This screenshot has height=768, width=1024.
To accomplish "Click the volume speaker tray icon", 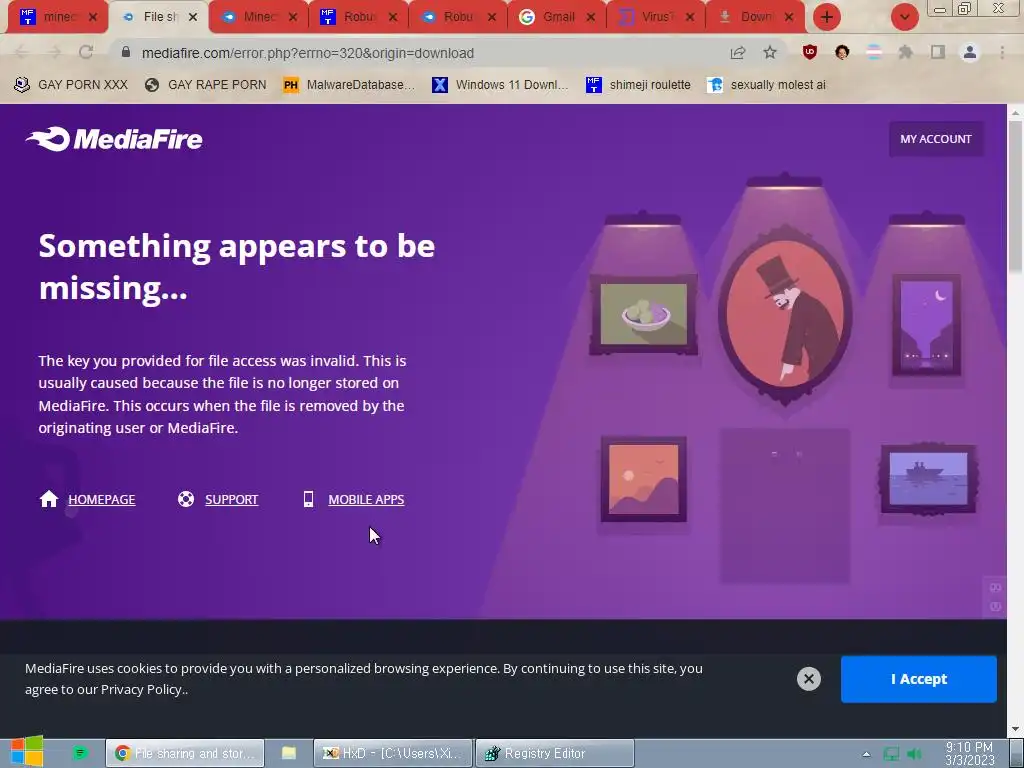I will (x=914, y=754).
